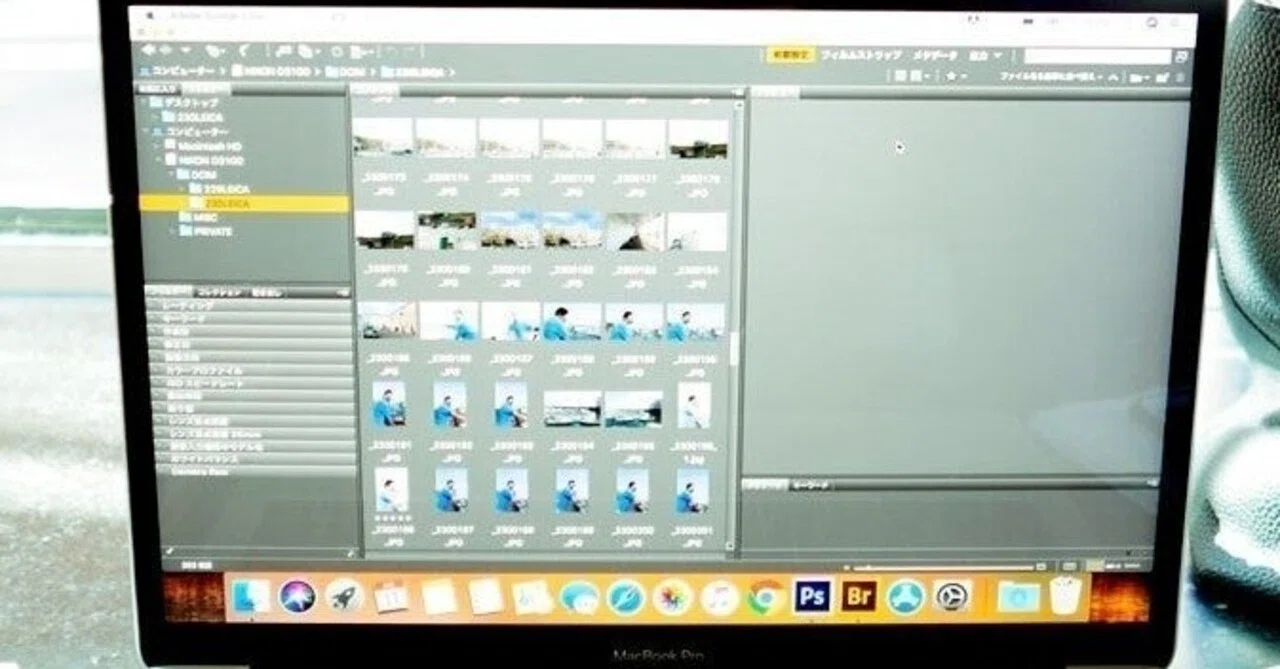Image resolution: width=1280 pixels, height=669 pixels.
Task: Switch to the 書き出し panel tab
Action: 267,293
